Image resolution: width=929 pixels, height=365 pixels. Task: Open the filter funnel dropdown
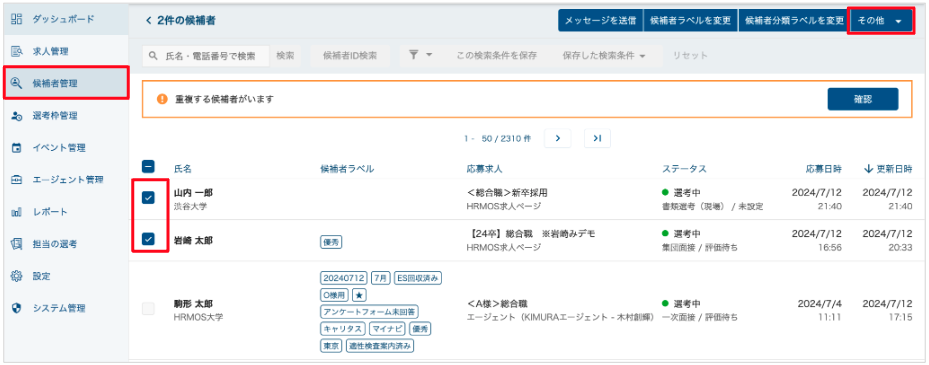tap(421, 55)
